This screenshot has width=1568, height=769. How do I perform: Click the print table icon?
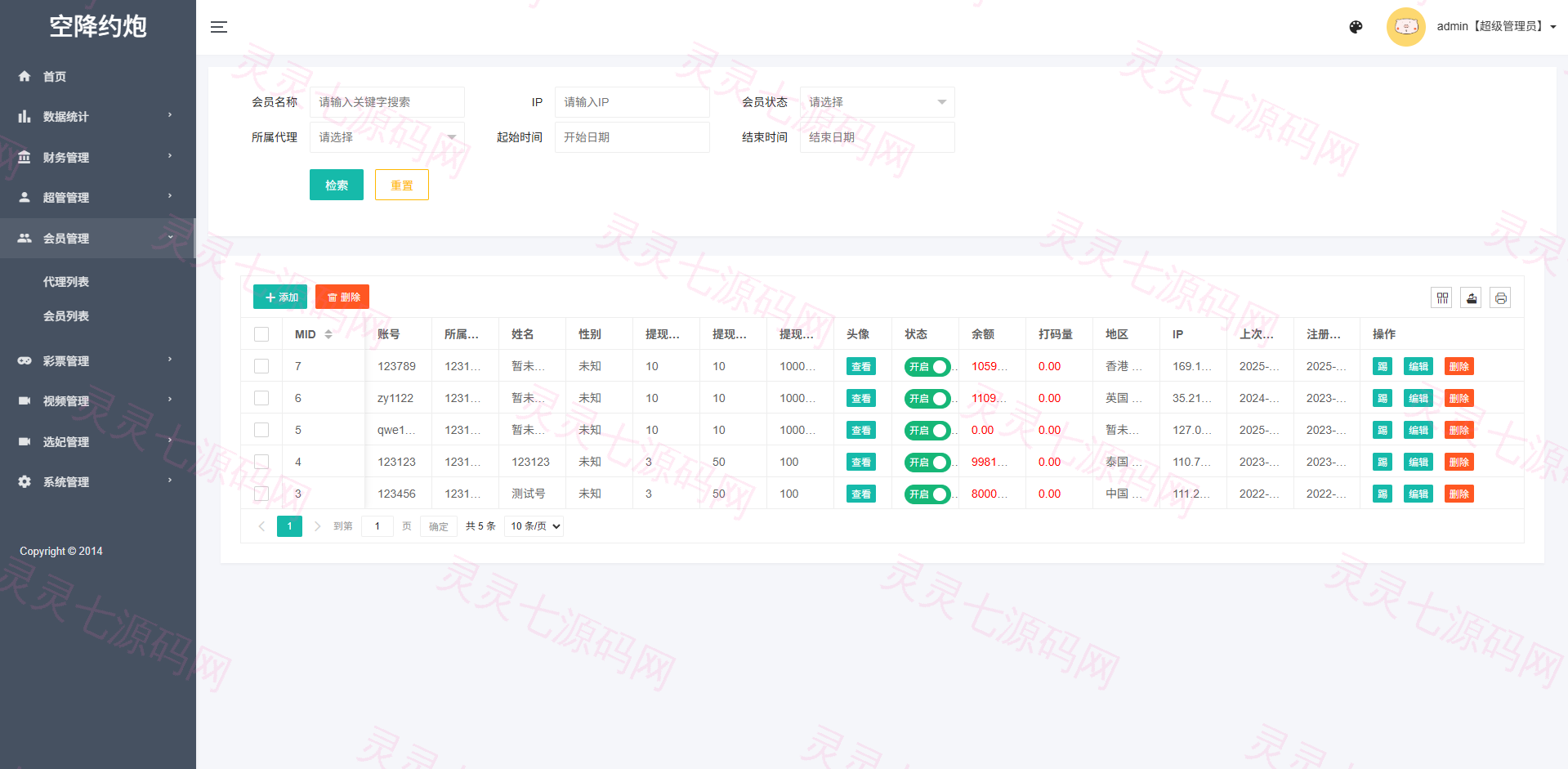[x=1500, y=298]
